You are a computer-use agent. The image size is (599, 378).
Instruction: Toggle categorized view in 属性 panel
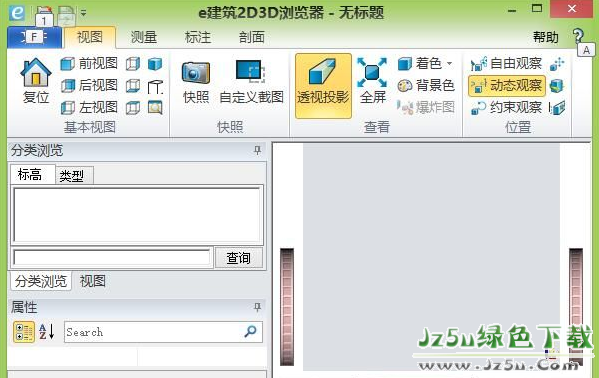tap(24, 331)
